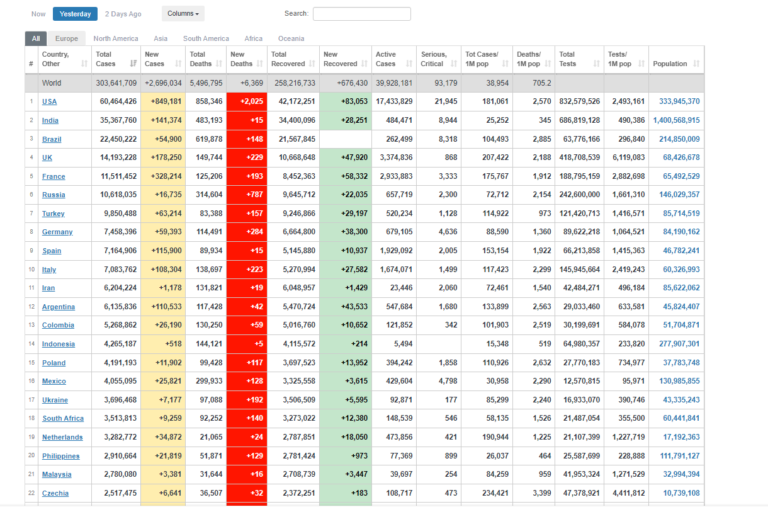Screen dimensions: 768x507
Task: Sort by Active Cases column arrows
Action: [409, 64]
